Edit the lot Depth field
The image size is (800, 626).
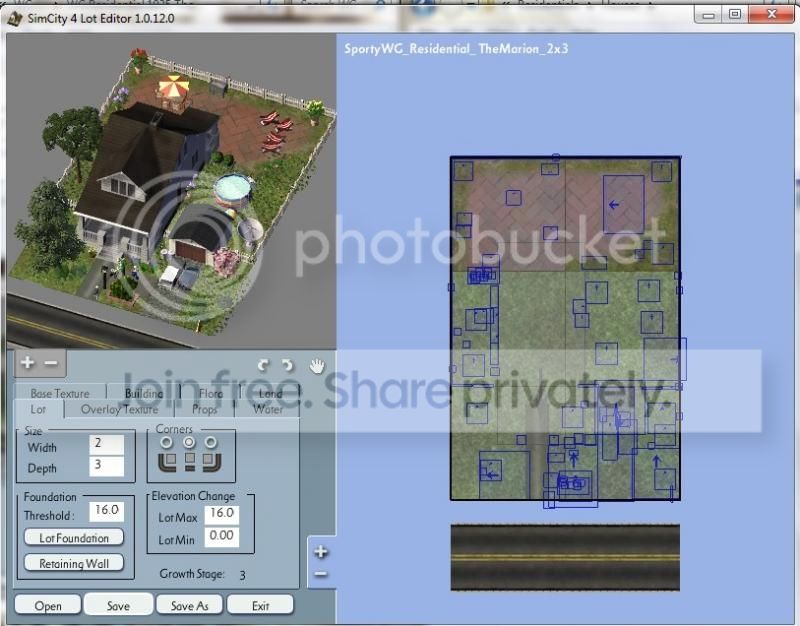pyautogui.click(x=107, y=466)
